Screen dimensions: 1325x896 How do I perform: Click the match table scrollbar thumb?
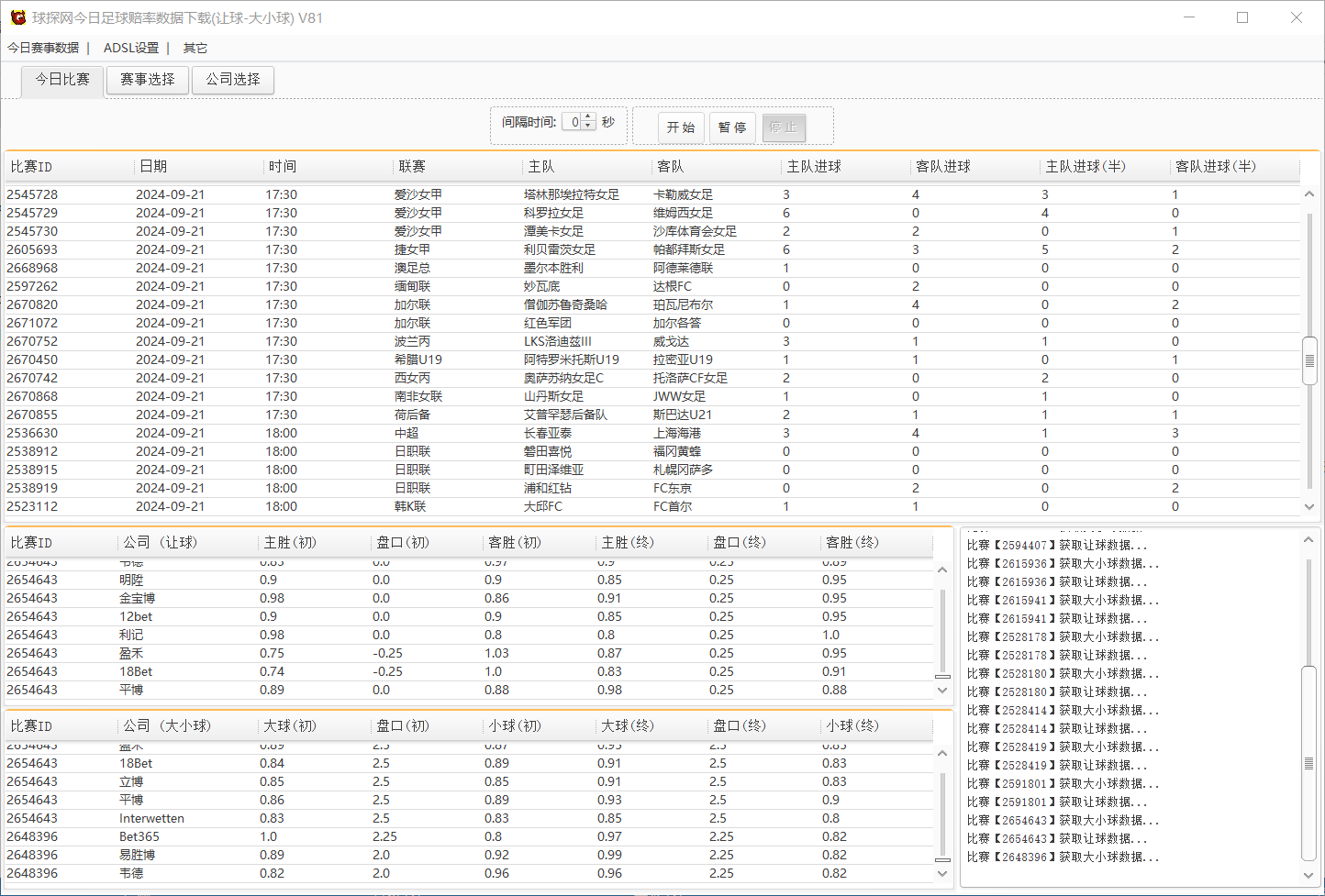(1309, 360)
